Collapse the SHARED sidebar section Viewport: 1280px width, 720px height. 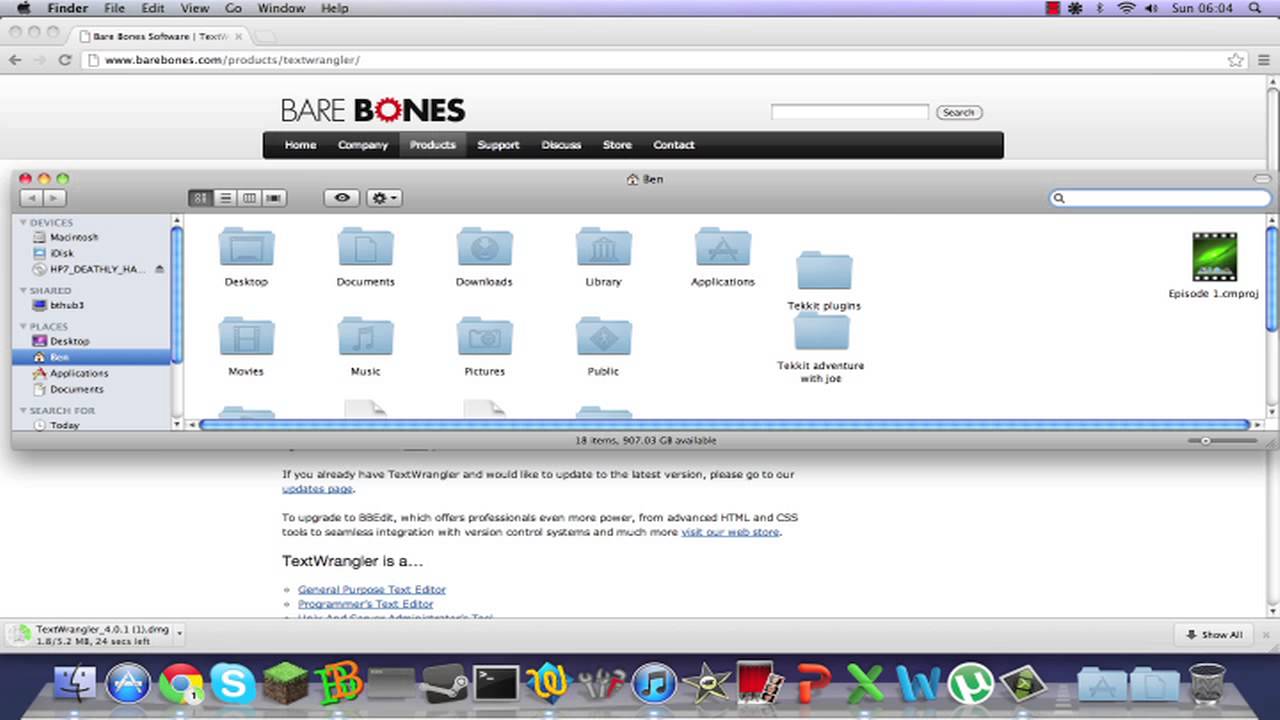(23, 291)
